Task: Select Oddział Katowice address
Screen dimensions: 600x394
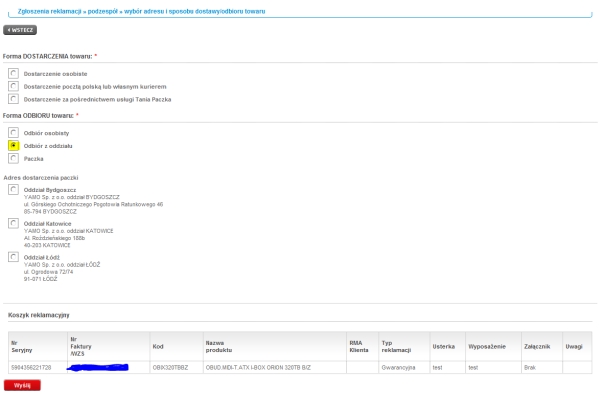Action: [x=13, y=223]
